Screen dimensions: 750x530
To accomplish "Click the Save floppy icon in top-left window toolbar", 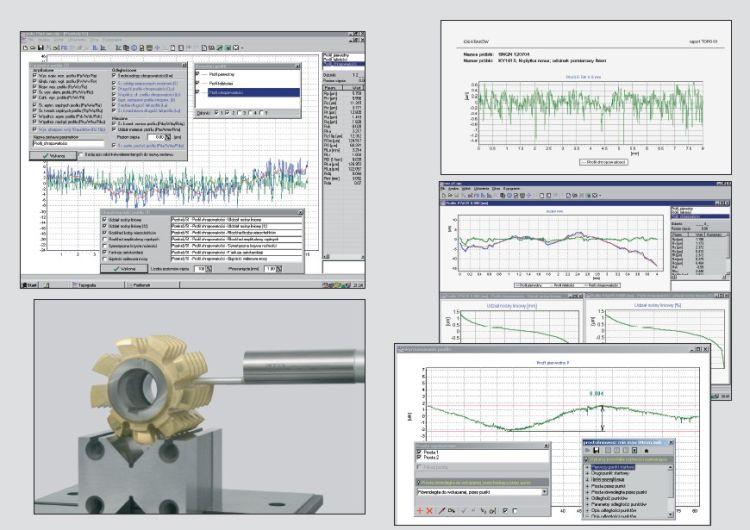I will tap(41, 48).
